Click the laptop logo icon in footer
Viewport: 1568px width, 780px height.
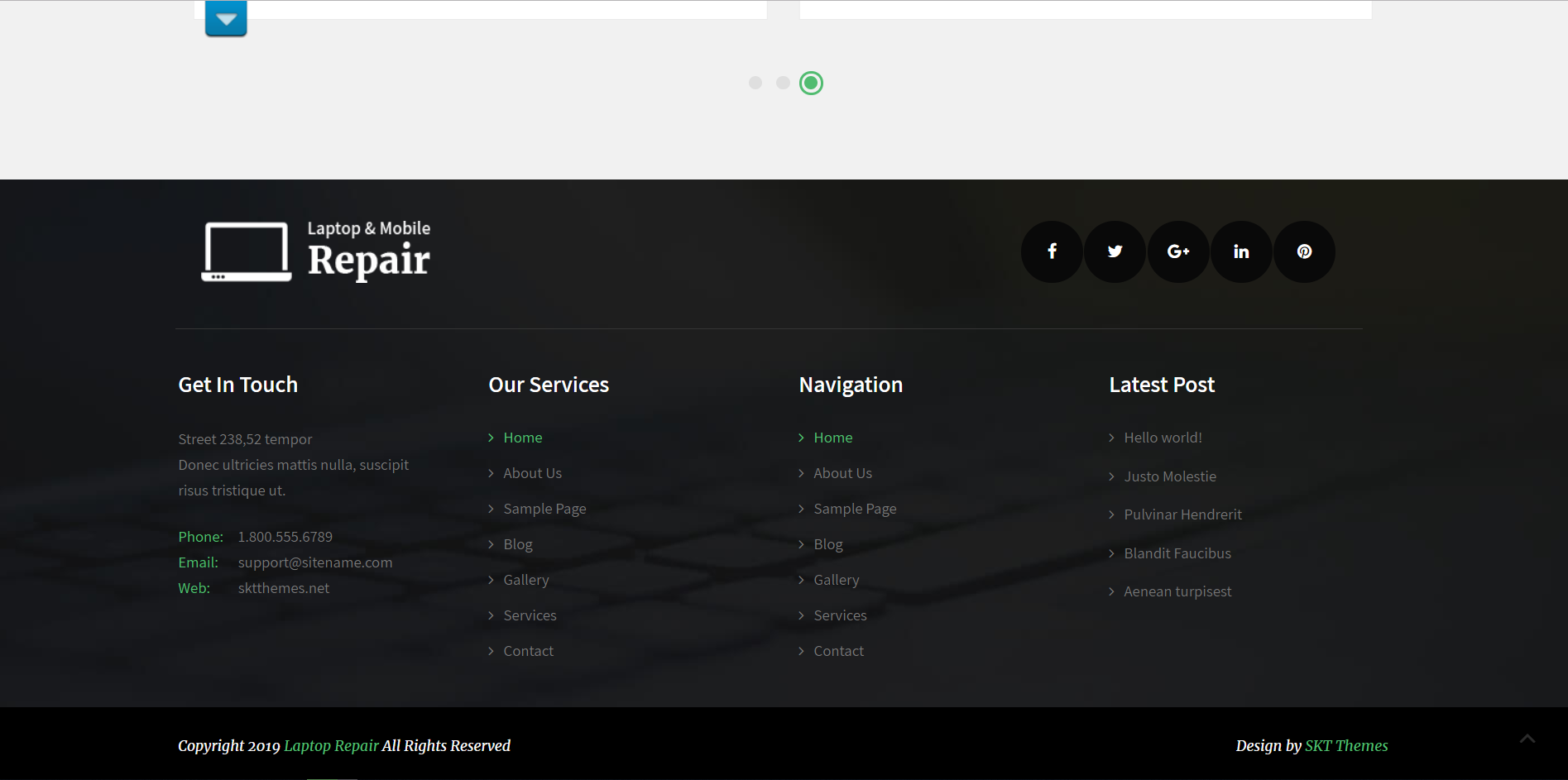[247, 251]
